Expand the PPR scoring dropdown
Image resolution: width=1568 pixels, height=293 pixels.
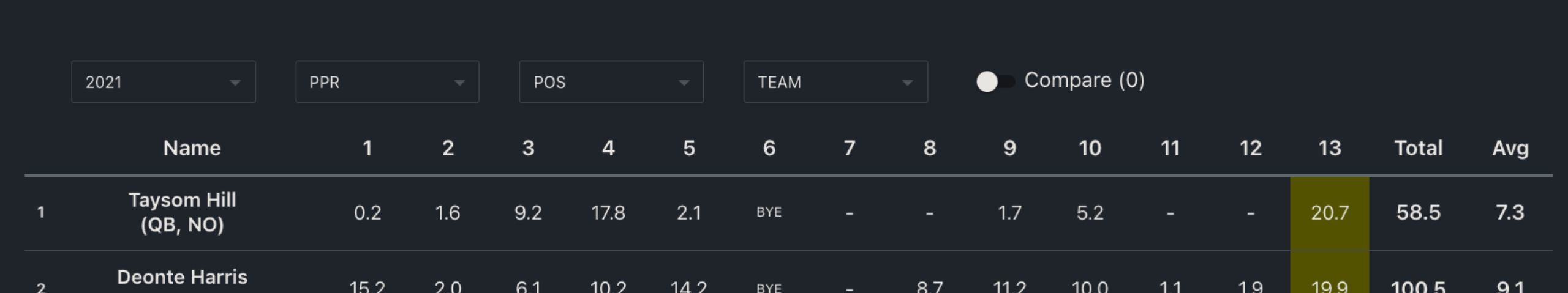pyautogui.click(x=386, y=82)
